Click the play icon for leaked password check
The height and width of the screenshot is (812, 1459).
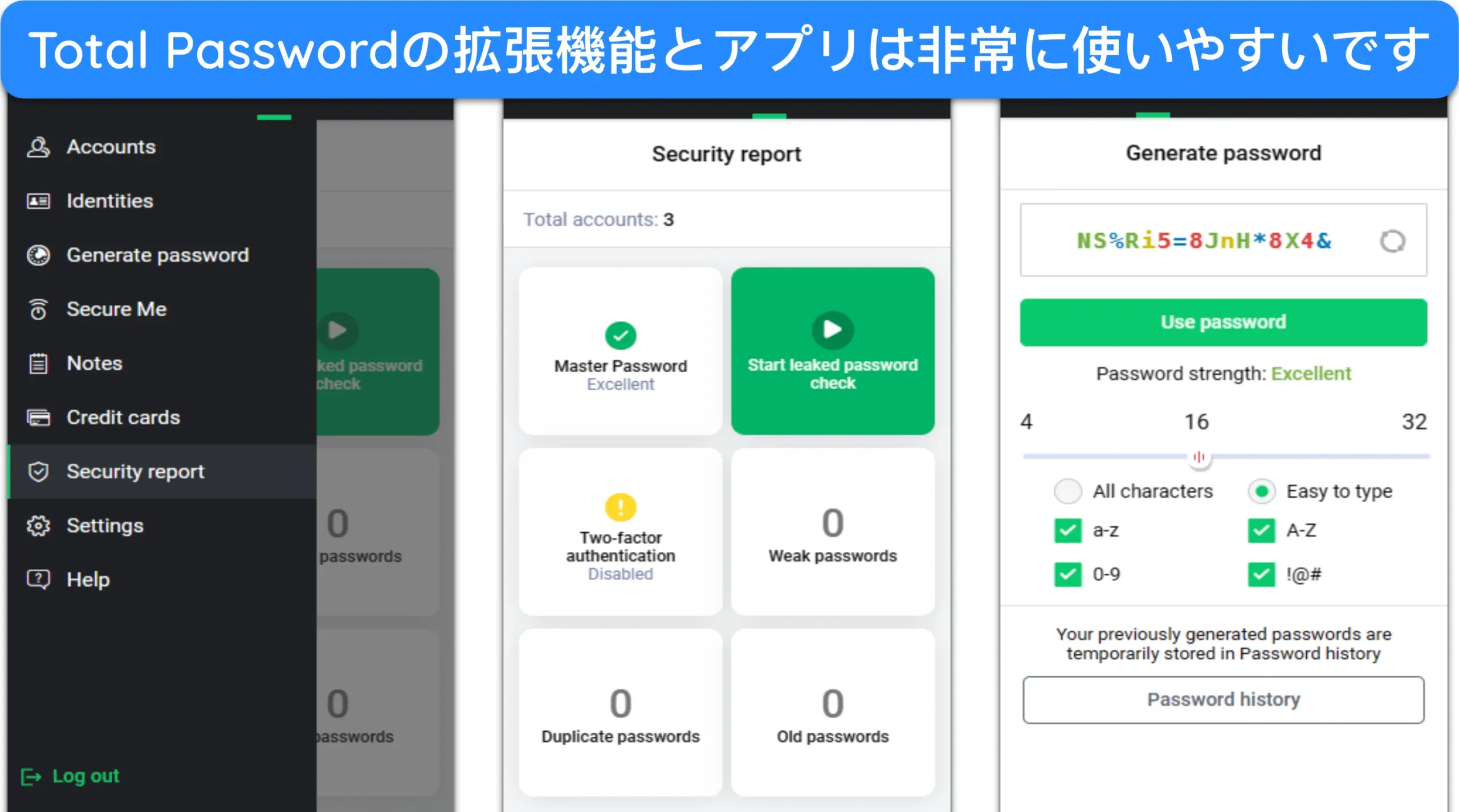(x=833, y=329)
